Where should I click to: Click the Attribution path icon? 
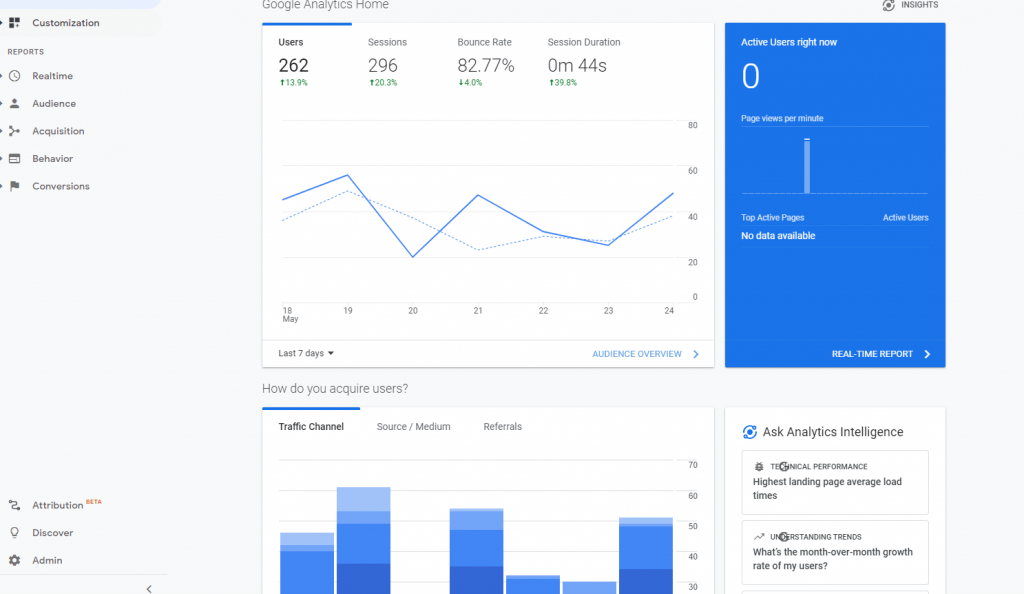tap(14, 505)
